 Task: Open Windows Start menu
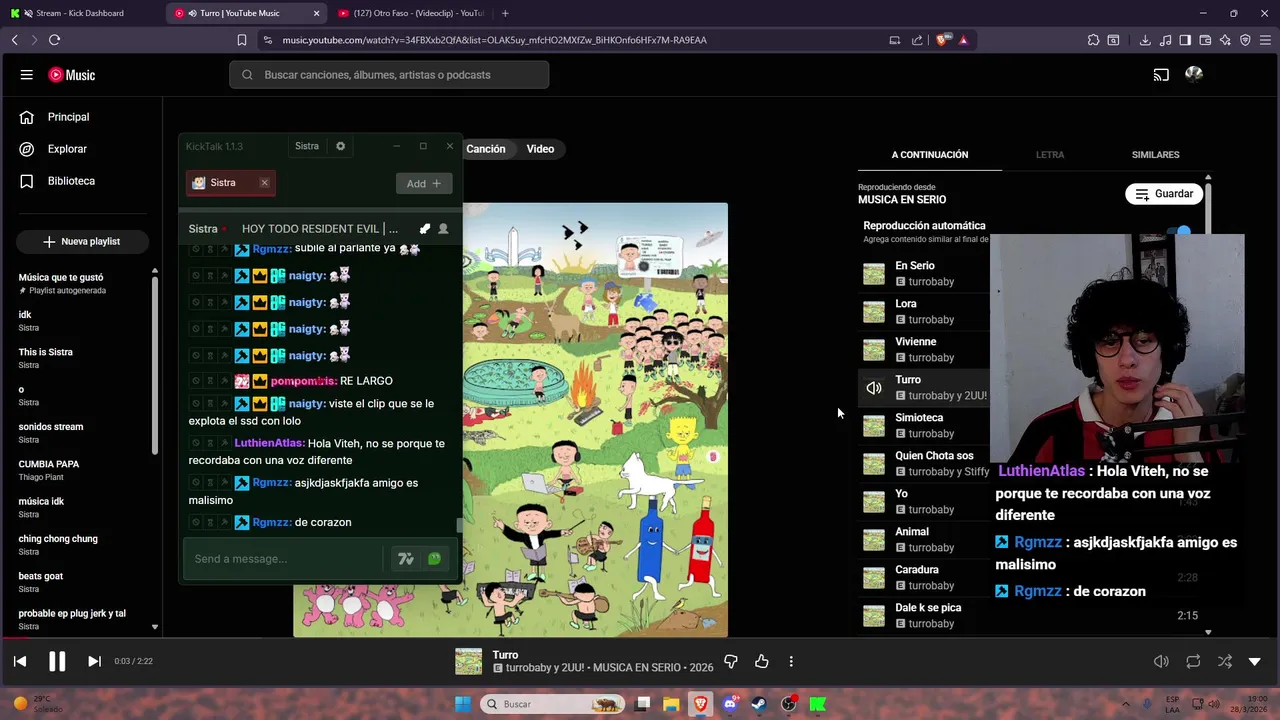click(x=462, y=704)
